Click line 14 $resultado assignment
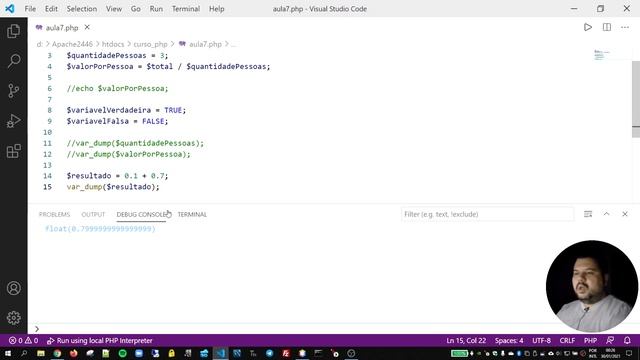 coord(118,176)
